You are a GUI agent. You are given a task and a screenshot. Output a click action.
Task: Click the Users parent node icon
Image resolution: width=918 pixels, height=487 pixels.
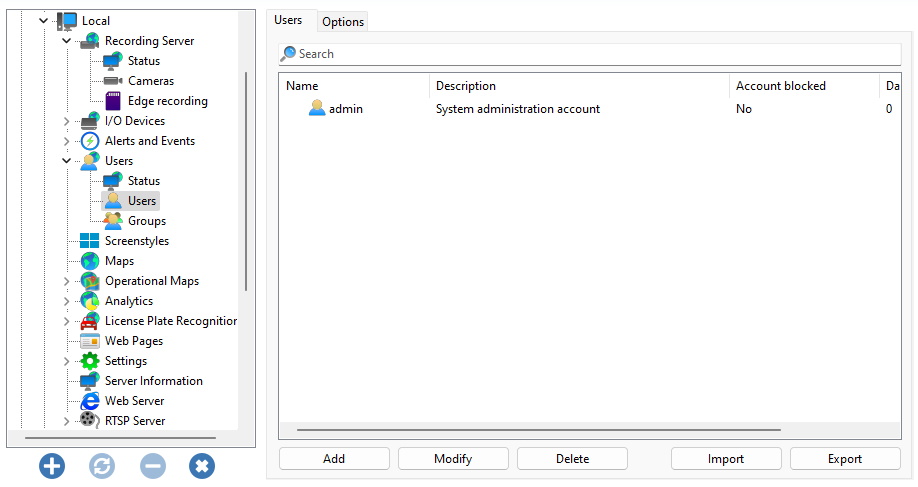tap(90, 160)
